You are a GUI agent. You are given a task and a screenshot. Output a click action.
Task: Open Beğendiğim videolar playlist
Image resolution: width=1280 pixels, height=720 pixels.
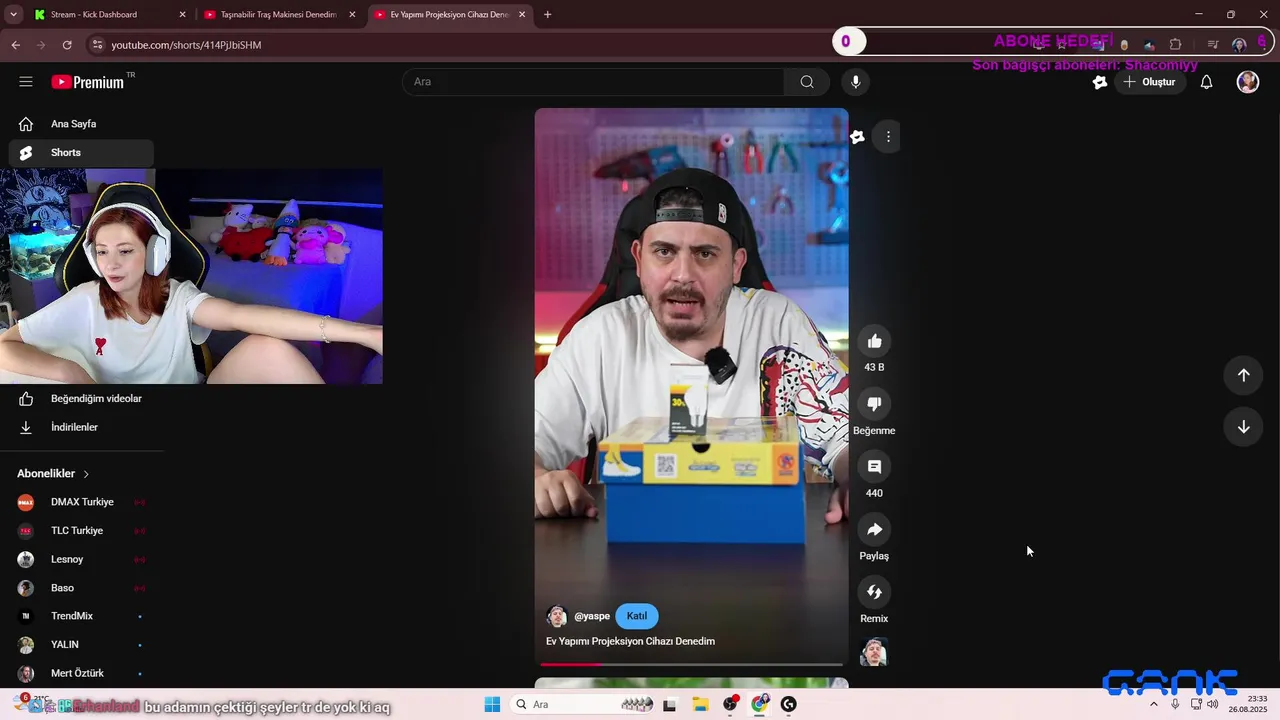[x=80, y=399]
